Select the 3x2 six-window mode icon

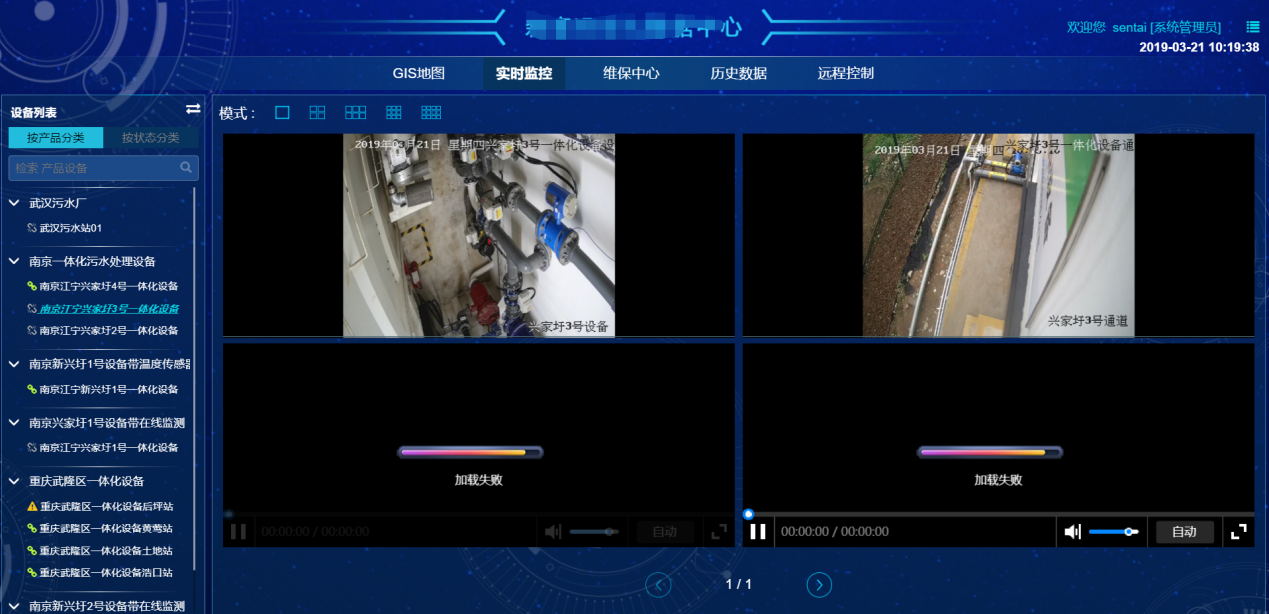[355, 113]
